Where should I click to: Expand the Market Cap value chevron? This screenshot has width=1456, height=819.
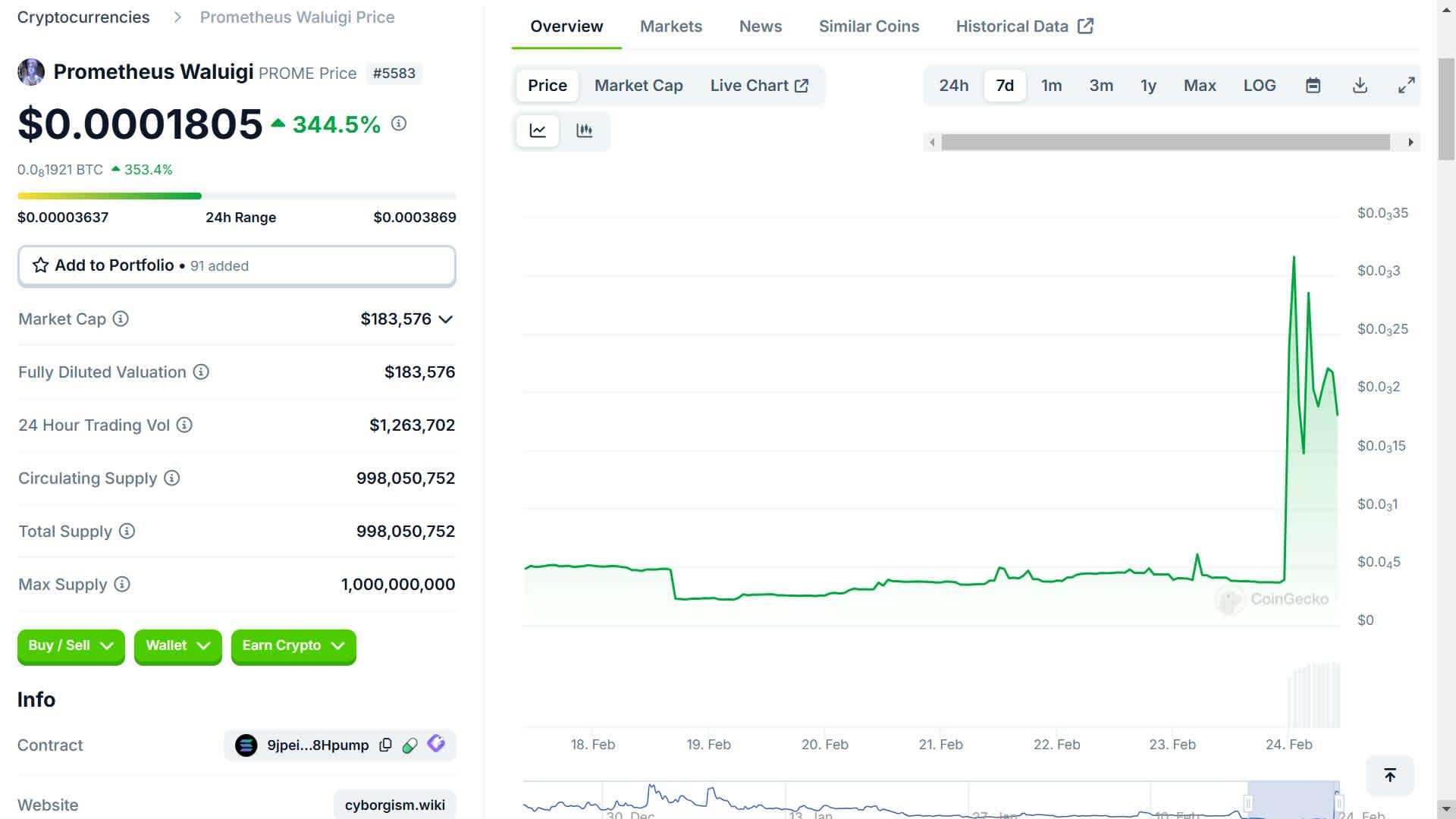446,319
